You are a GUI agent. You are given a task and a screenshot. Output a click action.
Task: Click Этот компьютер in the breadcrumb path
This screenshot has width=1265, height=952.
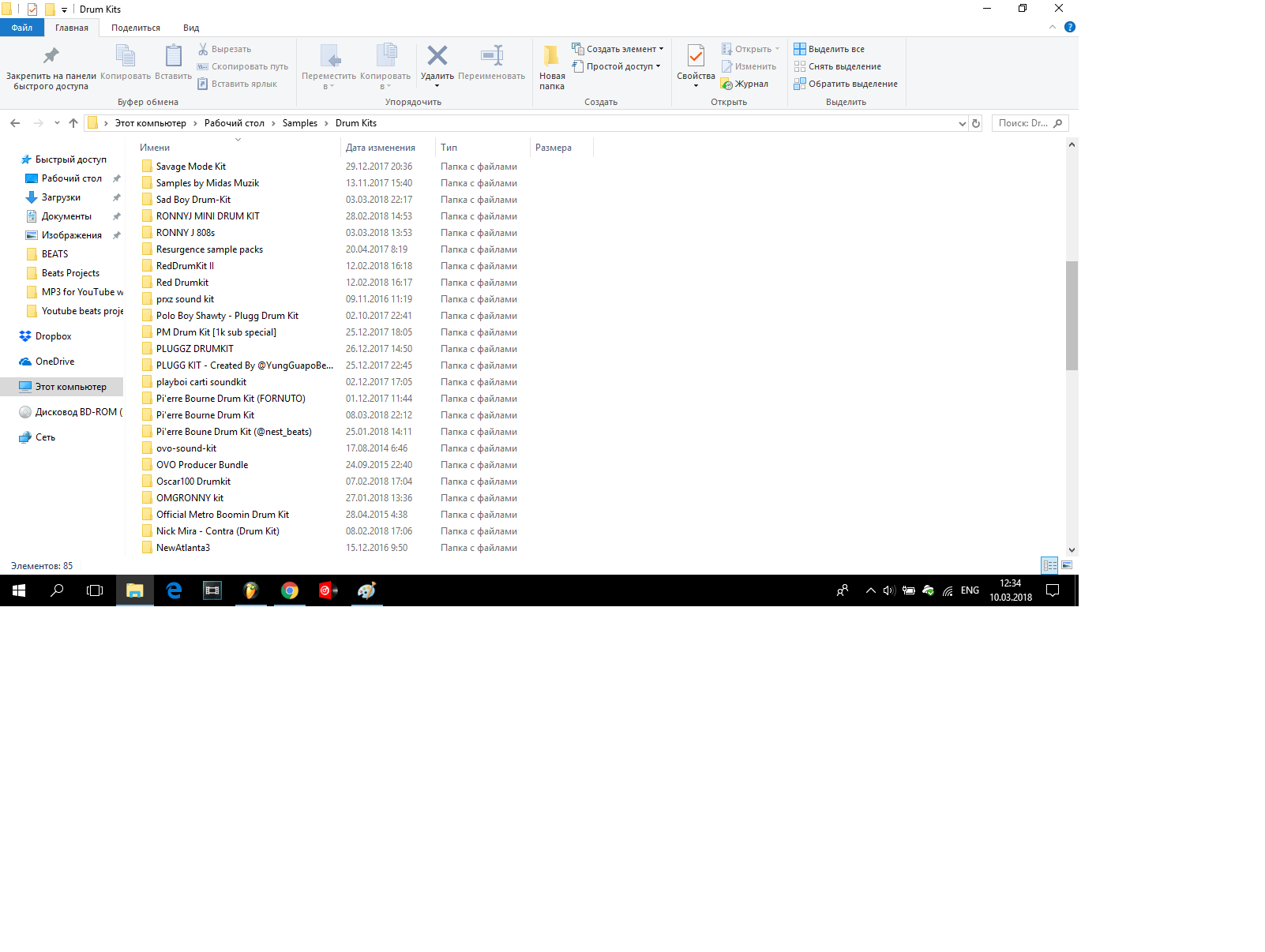[151, 123]
